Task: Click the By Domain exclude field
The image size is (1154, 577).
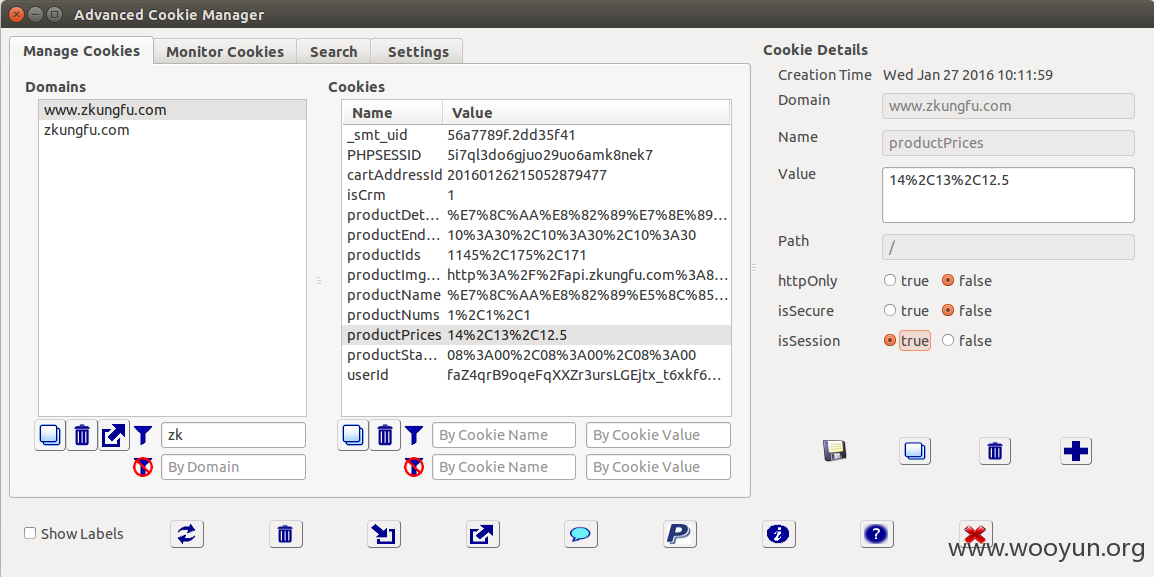Action: pyautogui.click(x=233, y=467)
